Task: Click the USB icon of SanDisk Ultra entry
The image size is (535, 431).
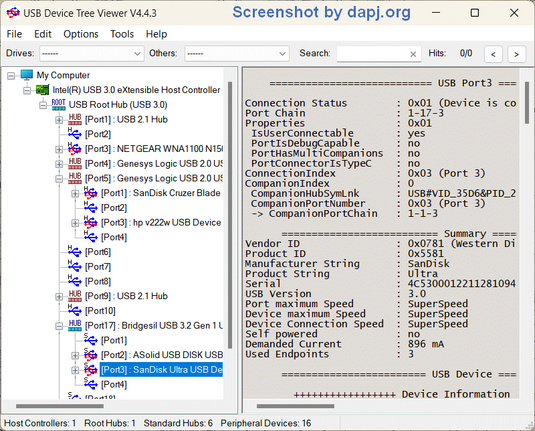Action: (91, 370)
